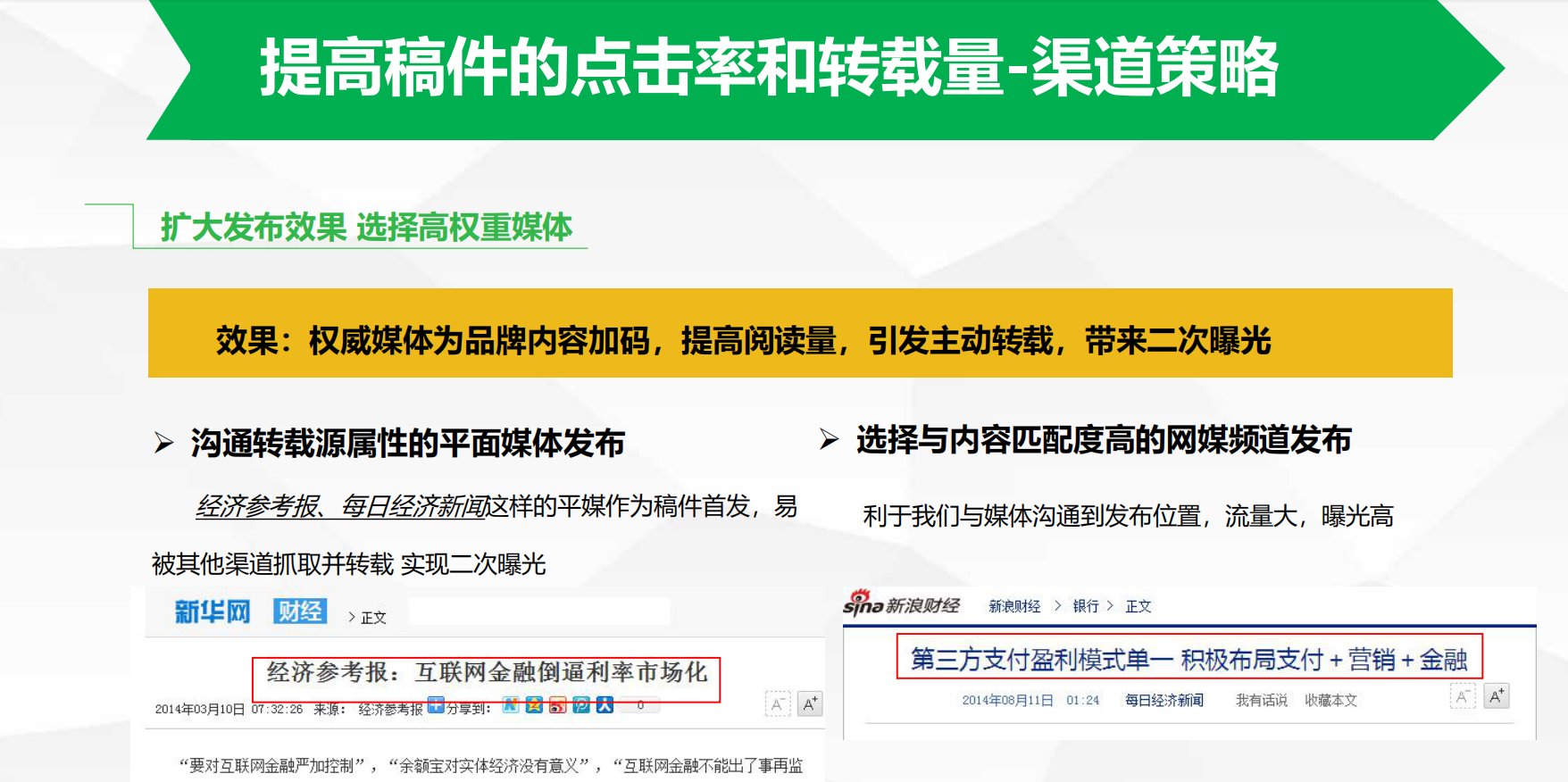Click 收藏本文 to bookmark article

point(1330,701)
